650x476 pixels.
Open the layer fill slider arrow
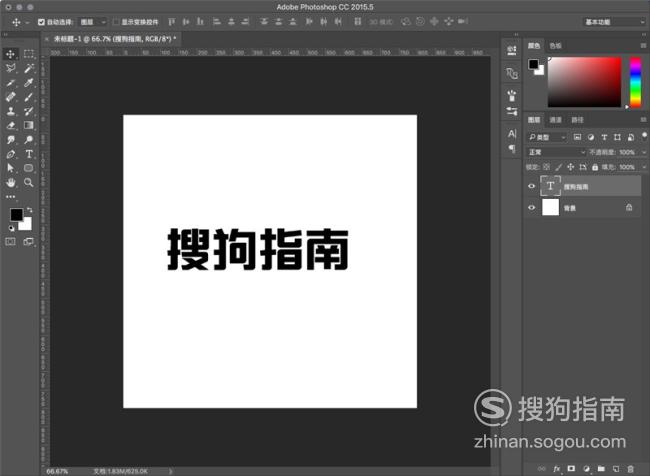(644, 167)
